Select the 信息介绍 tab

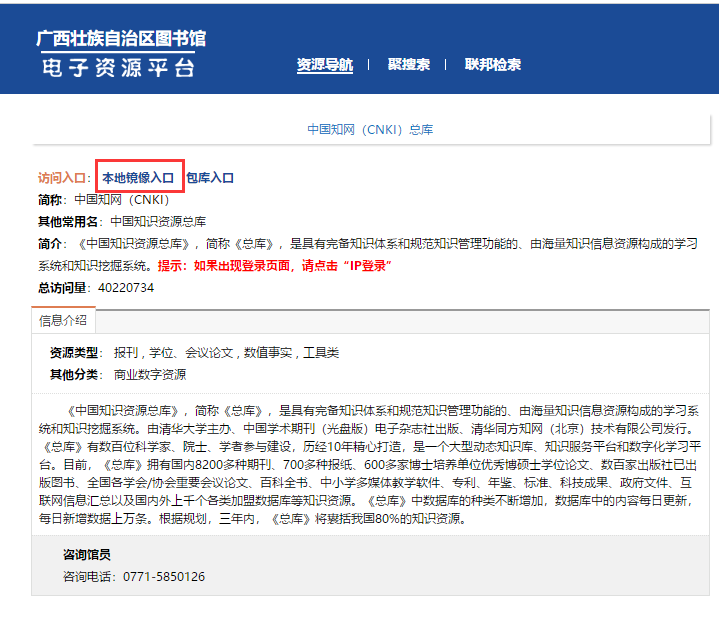click(x=63, y=321)
